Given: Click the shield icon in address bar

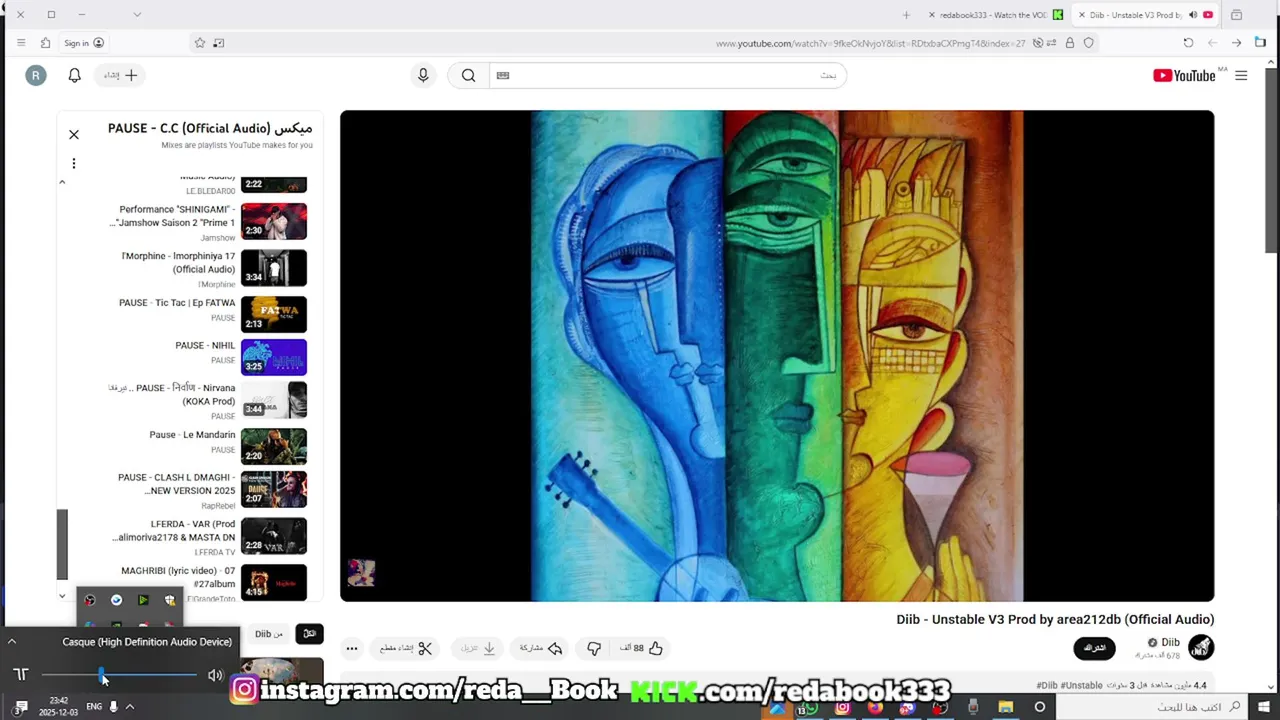Looking at the screenshot, I should coord(1089,43).
